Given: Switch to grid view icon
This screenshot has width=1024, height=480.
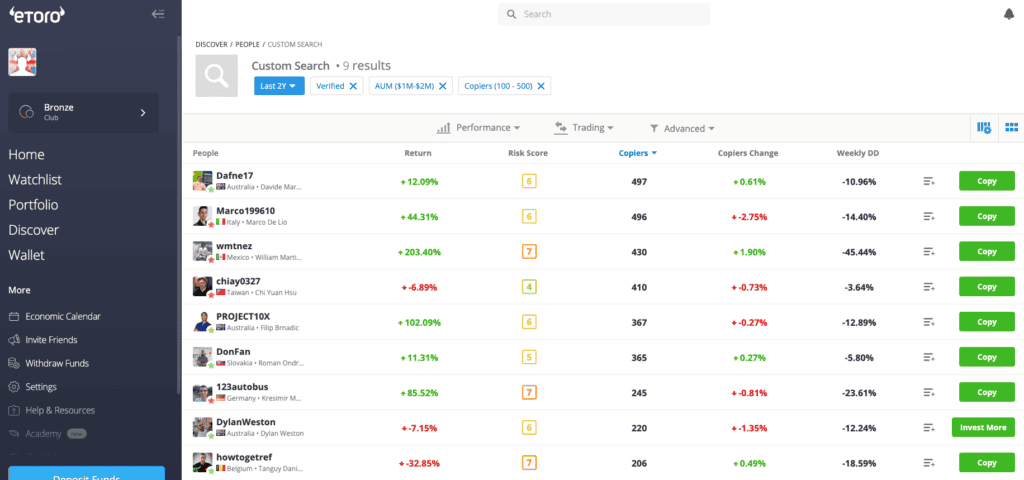Looking at the screenshot, I should [x=1011, y=128].
